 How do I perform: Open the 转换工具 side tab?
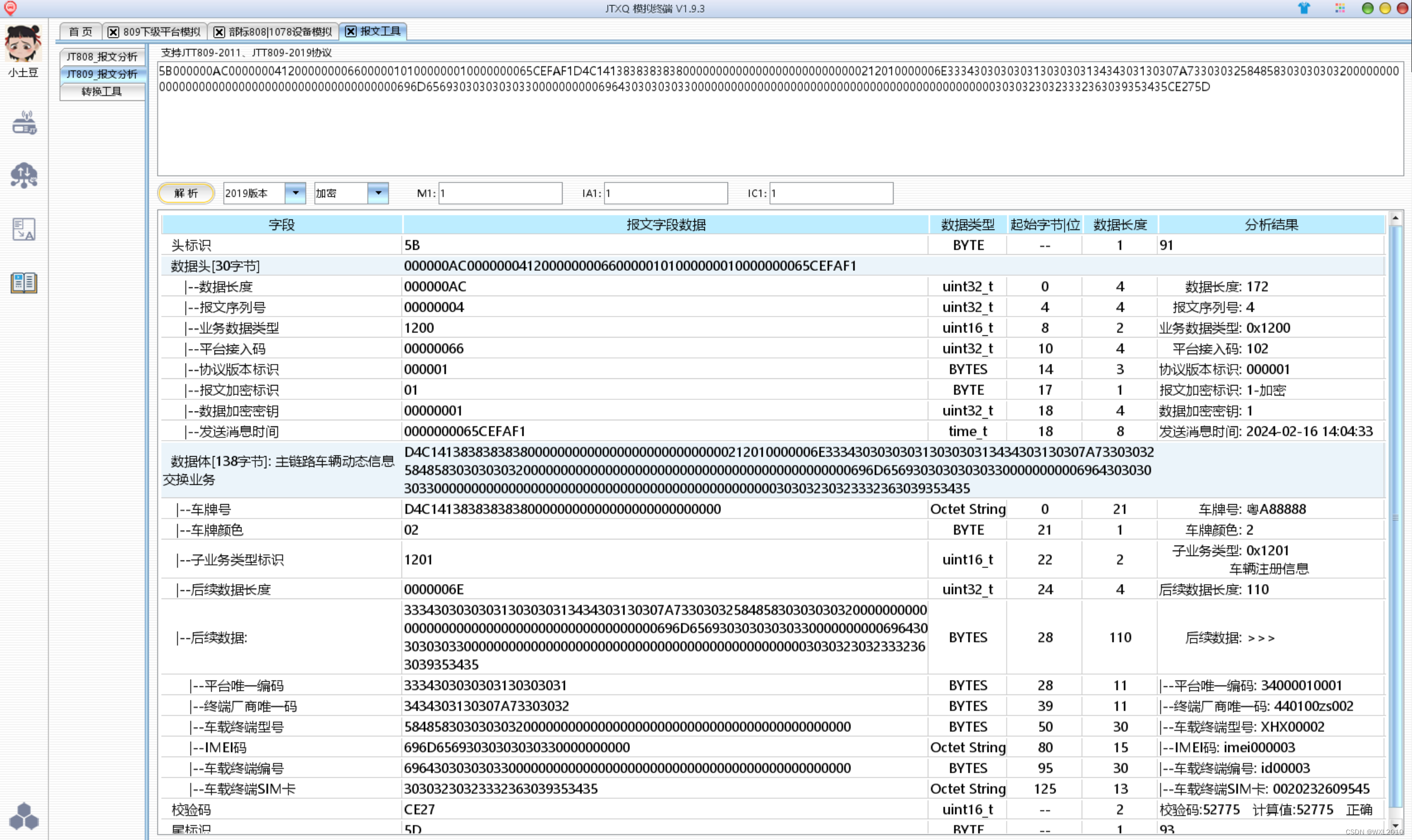[x=102, y=91]
